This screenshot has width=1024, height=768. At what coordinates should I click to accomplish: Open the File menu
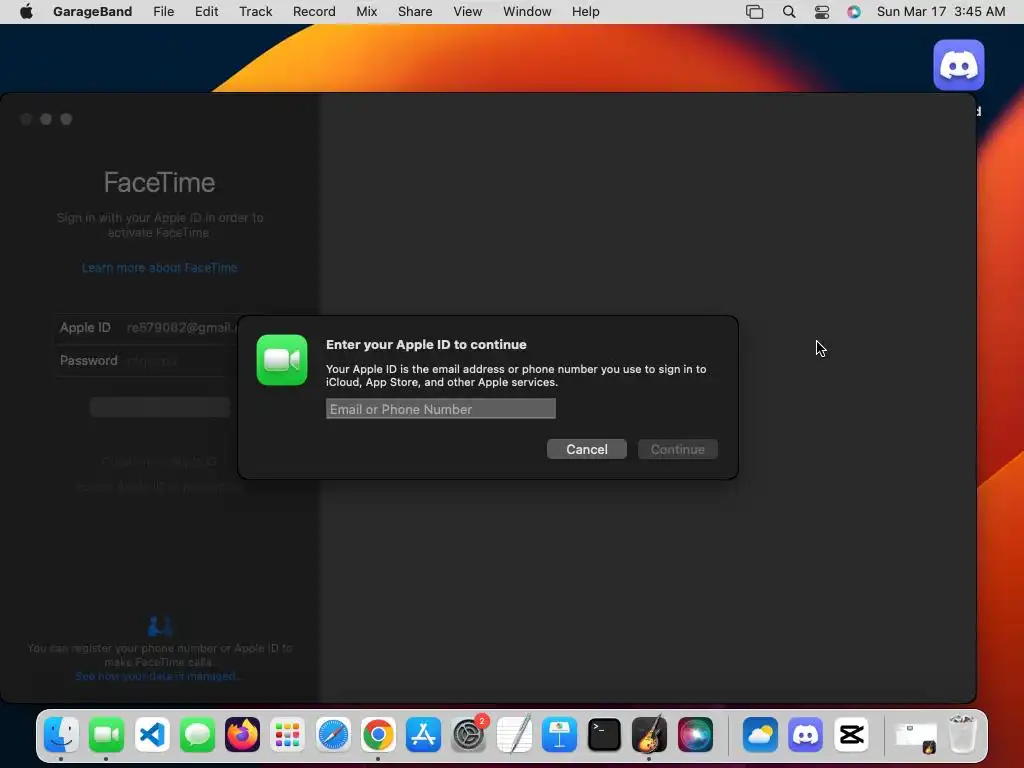[163, 12]
